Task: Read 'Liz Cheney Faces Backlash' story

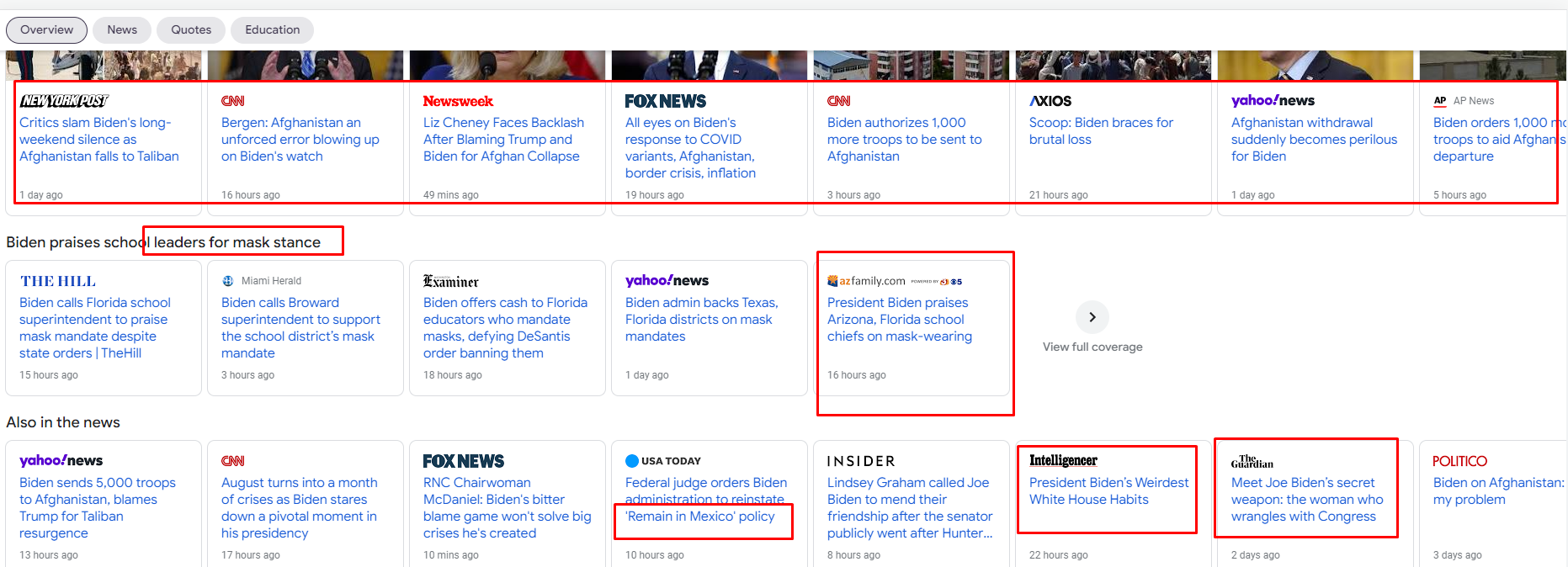Action: pos(503,140)
